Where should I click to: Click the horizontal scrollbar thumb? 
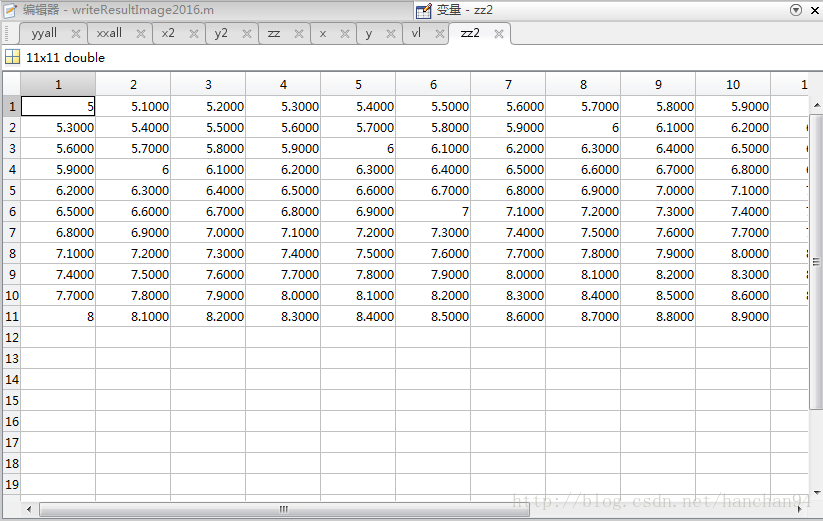[284, 509]
